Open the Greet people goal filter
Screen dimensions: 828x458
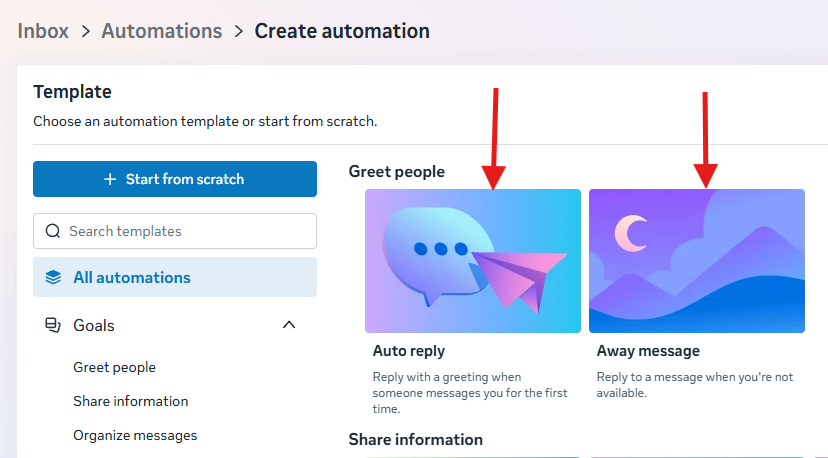pyautogui.click(x=115, y=367)
